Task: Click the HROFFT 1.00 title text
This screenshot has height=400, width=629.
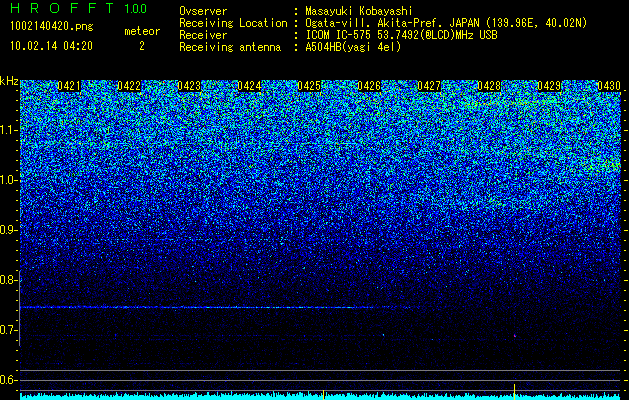Action: (79, 8)
